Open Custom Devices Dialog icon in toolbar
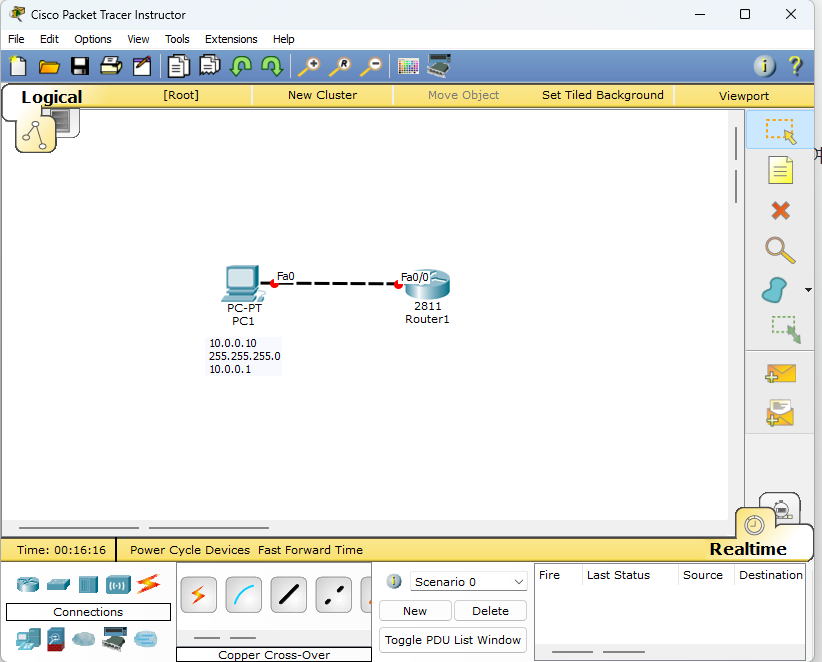Viewport: 822px width, 662px height. [x=439, y=66]
